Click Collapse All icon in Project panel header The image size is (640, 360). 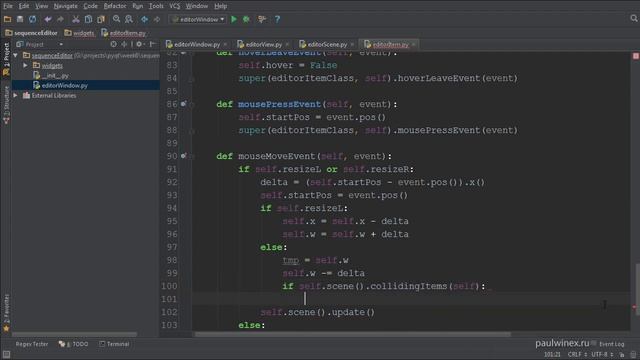(124, 44)
